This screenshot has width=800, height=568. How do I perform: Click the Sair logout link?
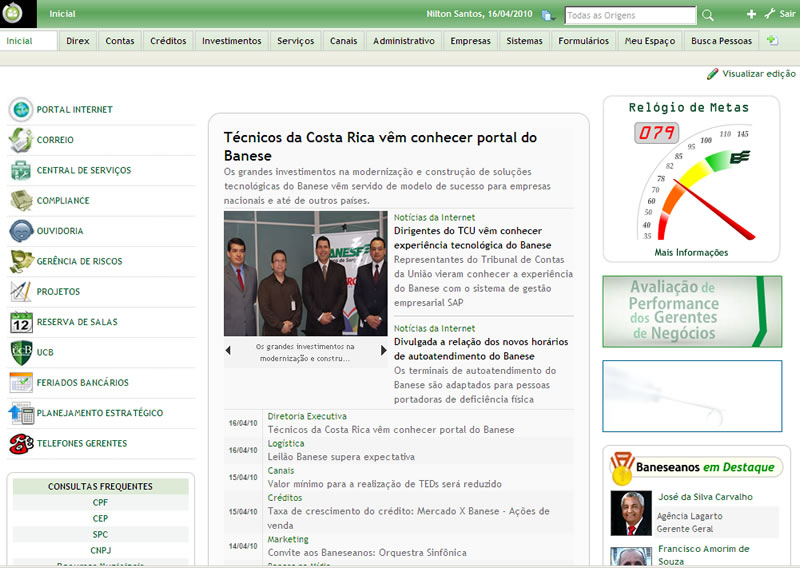click(x=787, y=14)
